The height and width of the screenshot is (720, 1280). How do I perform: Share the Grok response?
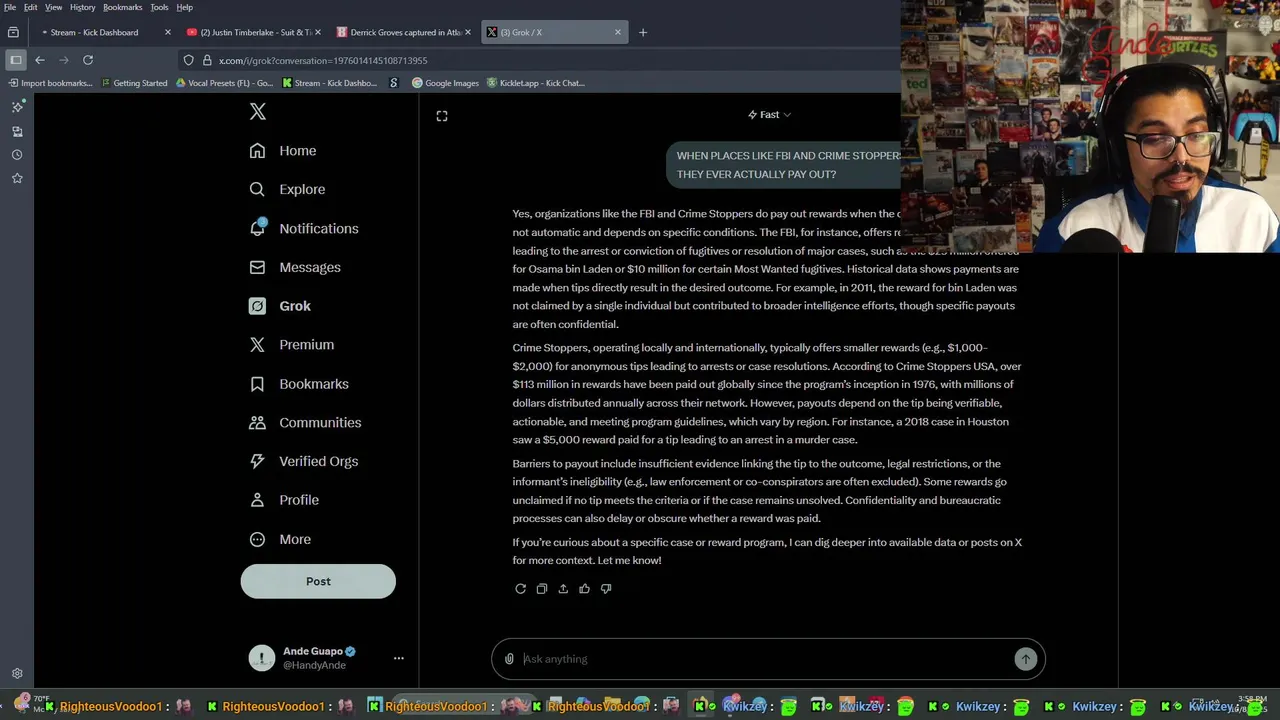coord(563,589)
